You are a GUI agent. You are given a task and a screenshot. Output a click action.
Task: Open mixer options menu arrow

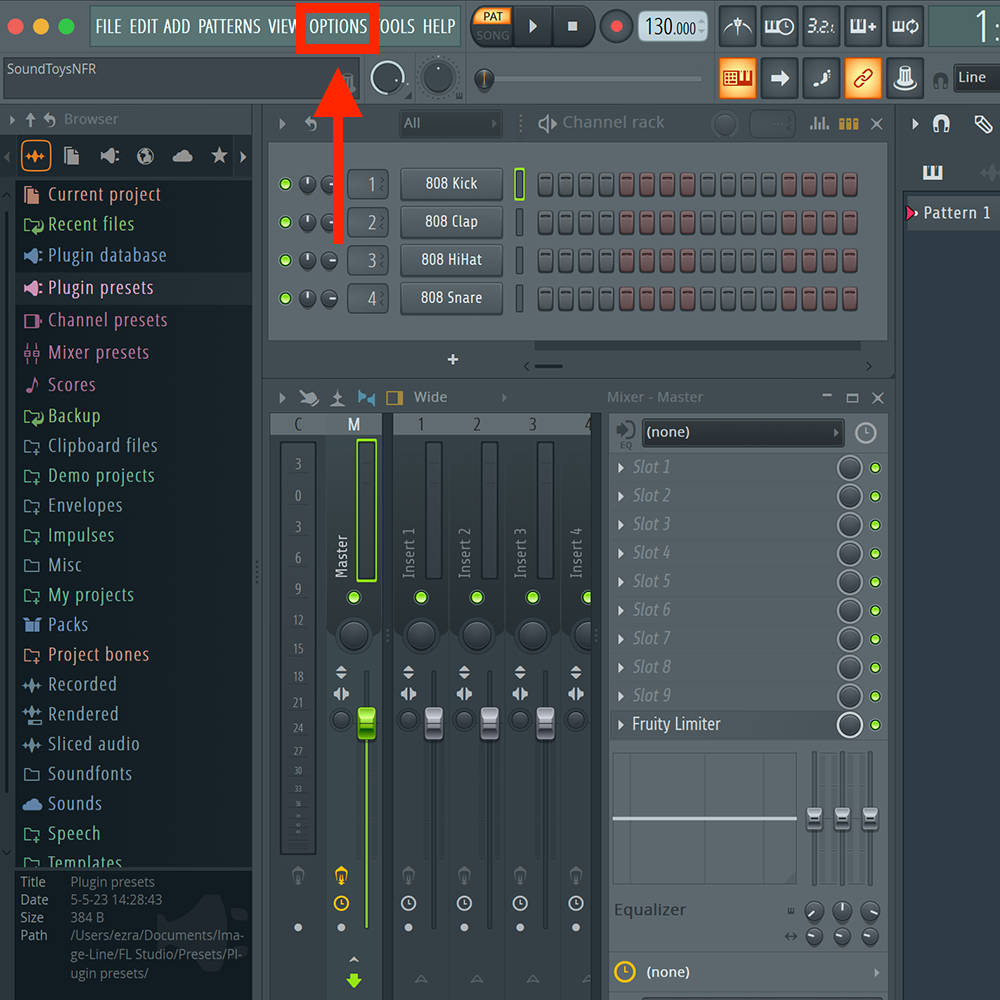(x=283, y=399)
